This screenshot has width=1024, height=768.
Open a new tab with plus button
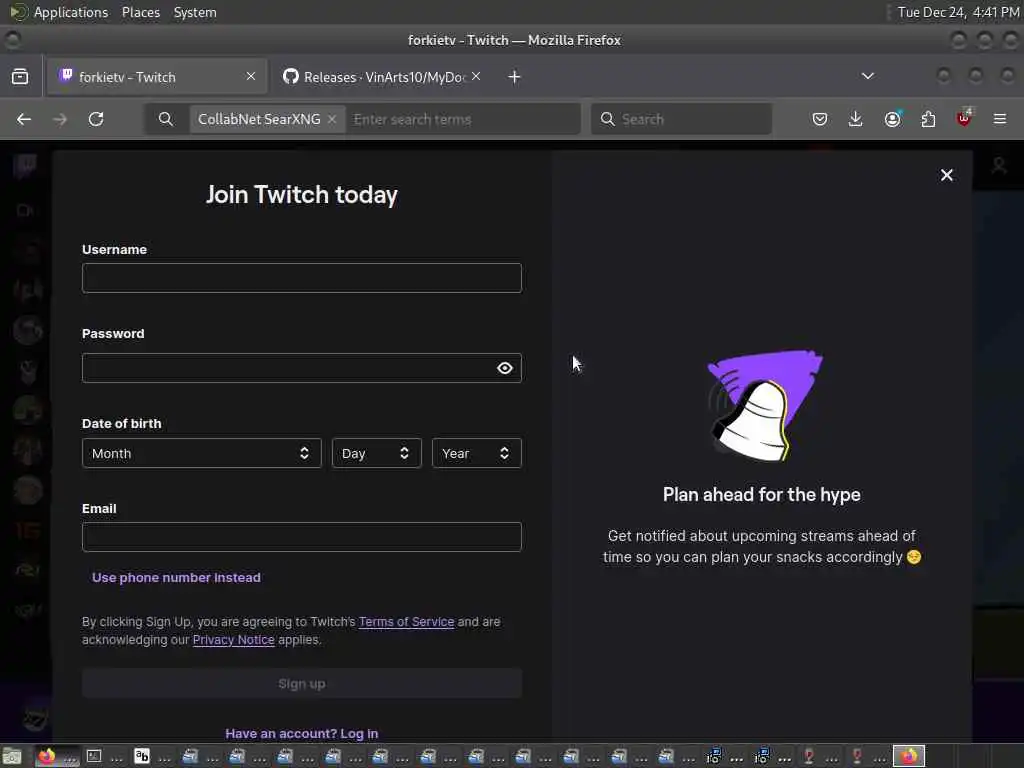[515, 77]
